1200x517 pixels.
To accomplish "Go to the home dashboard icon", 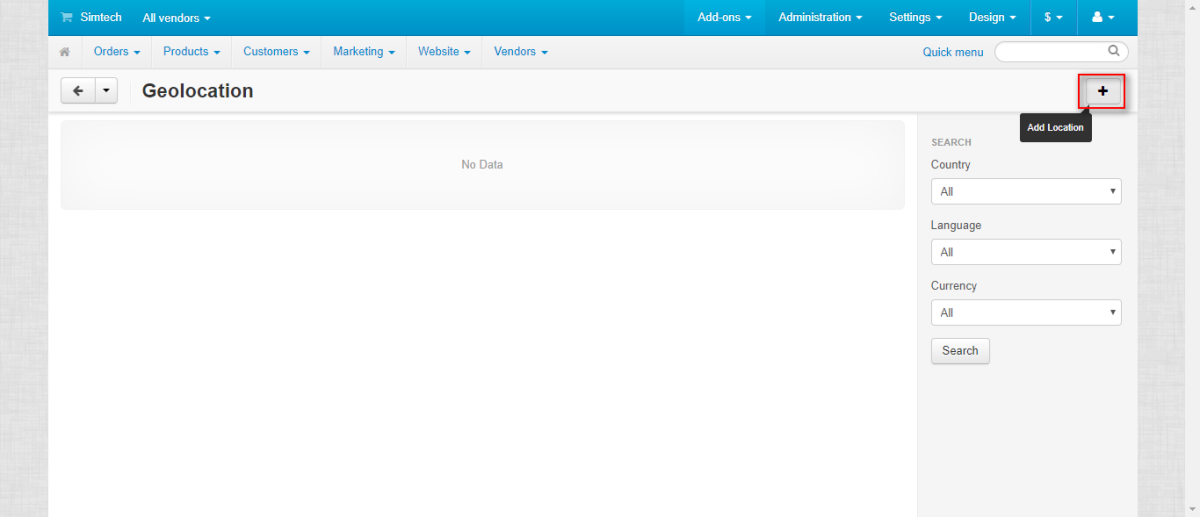I will pyautogui.click(x=65, y=52).
